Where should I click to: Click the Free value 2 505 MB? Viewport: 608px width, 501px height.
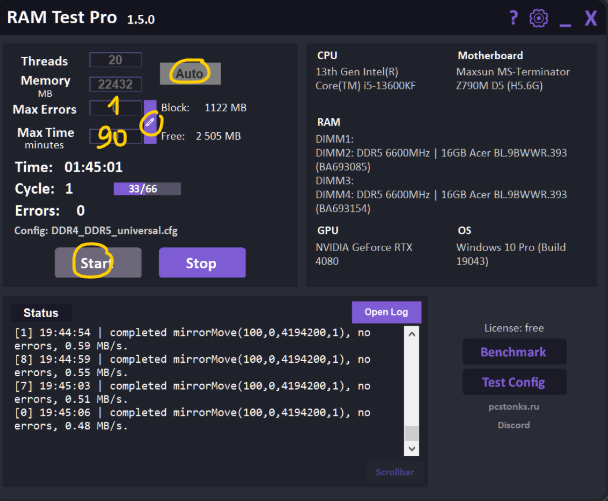218,136
